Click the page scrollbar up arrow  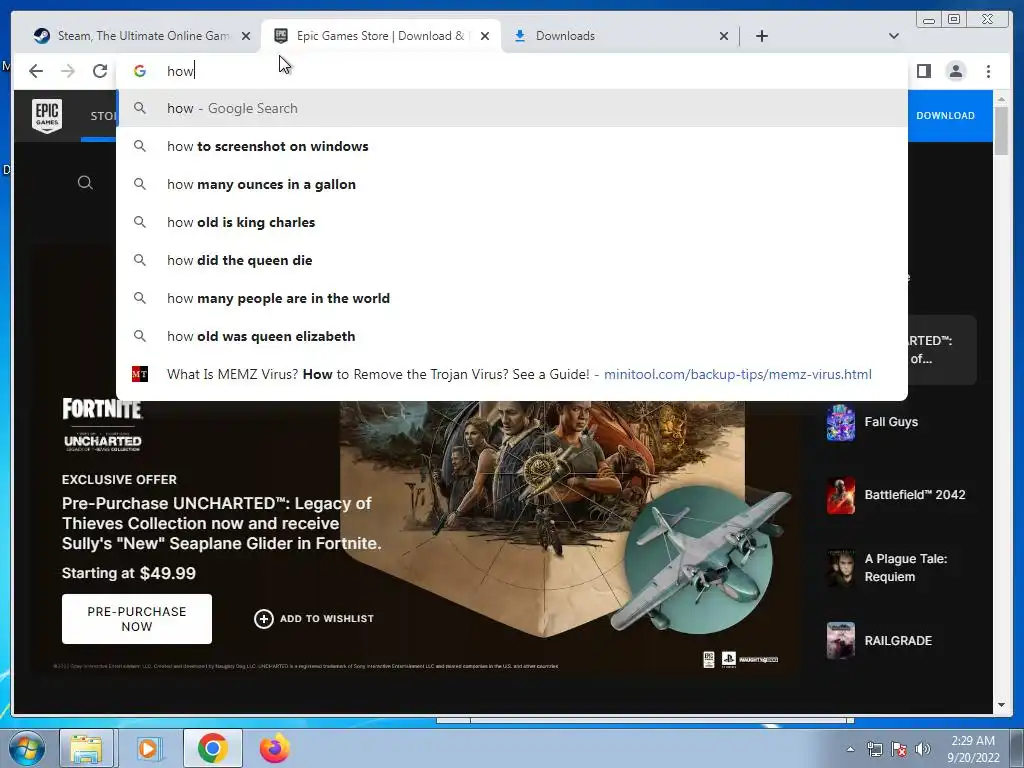[x=1001, y=99]
